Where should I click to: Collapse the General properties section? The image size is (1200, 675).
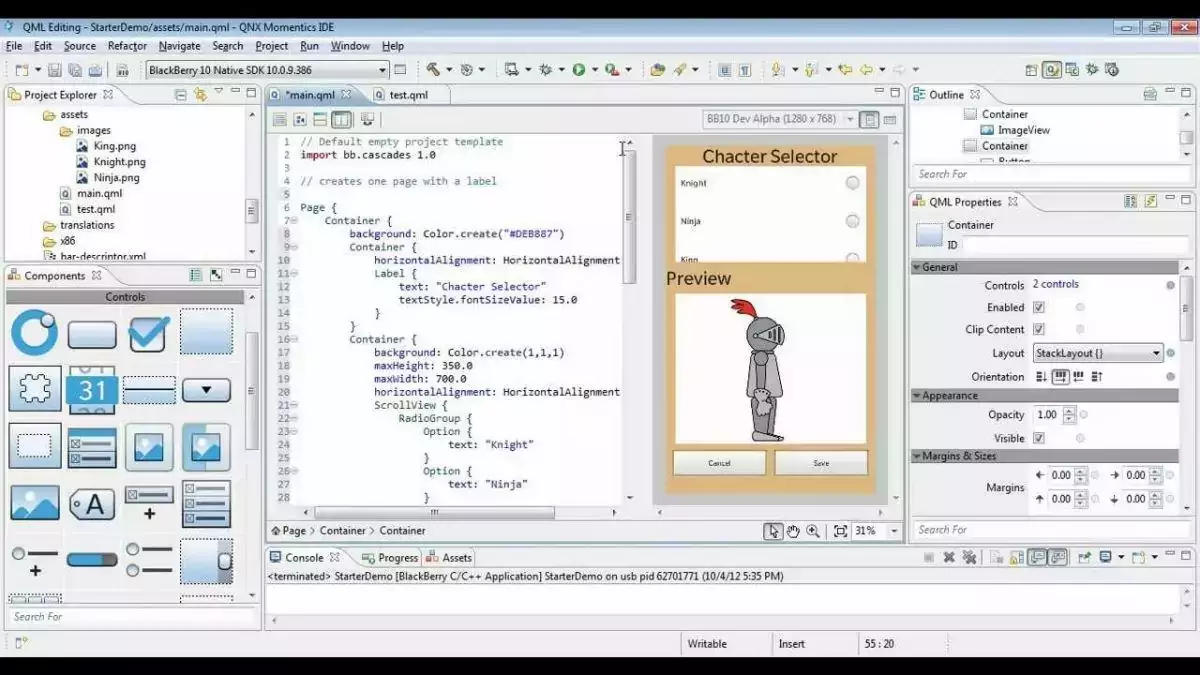[x=917, y=267]
